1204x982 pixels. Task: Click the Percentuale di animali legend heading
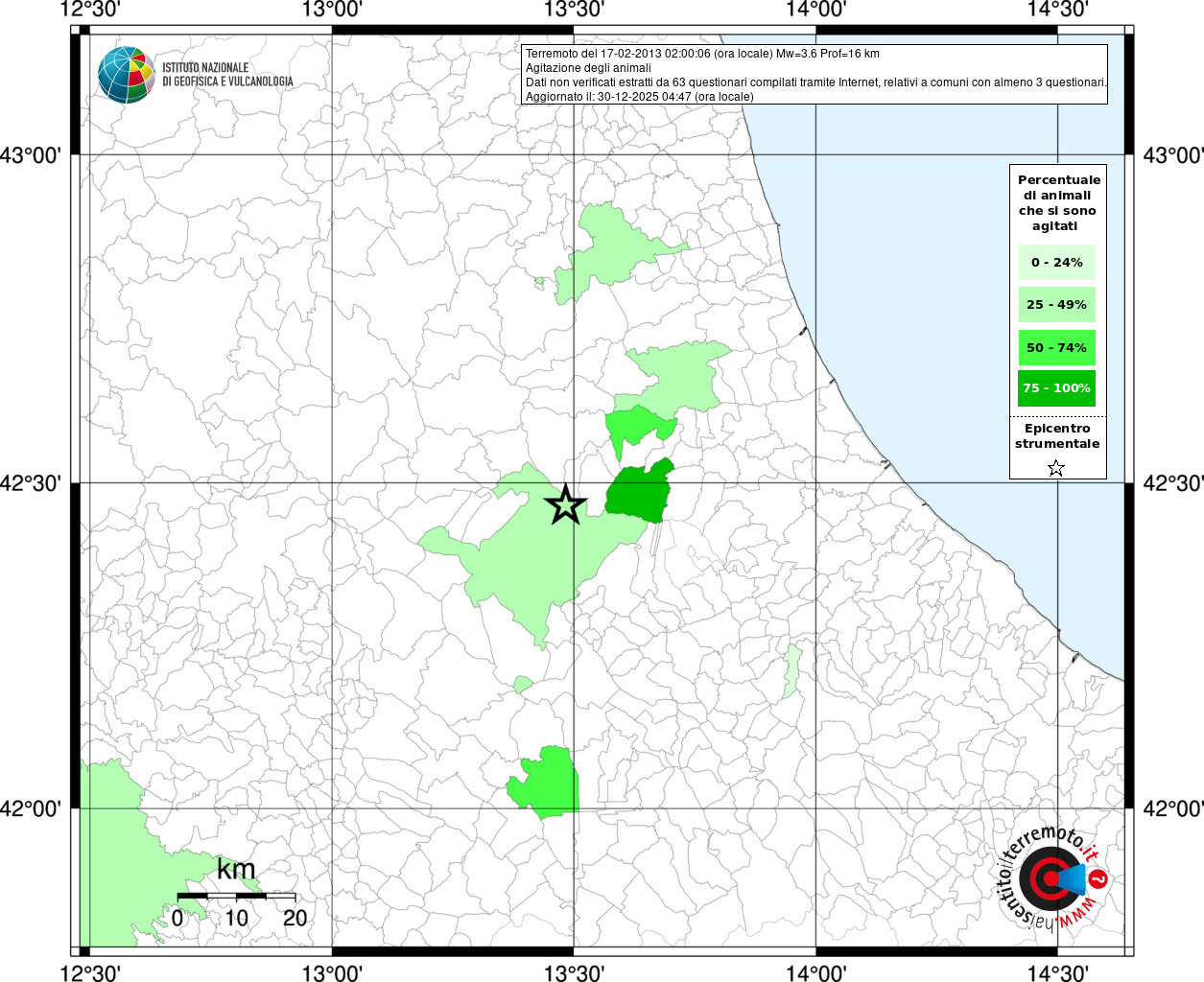coord(1058,203)
